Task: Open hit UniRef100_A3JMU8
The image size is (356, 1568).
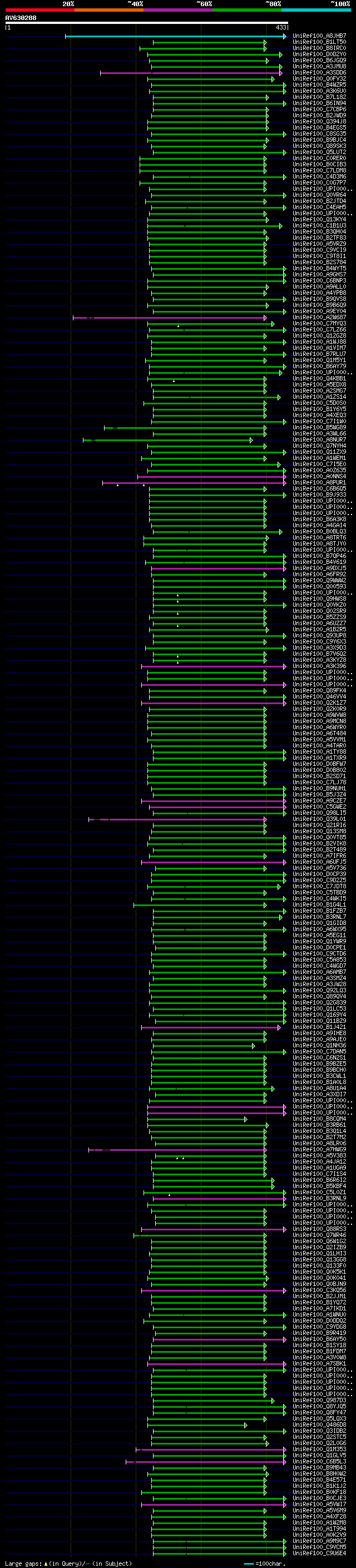Action: point(319,67)
